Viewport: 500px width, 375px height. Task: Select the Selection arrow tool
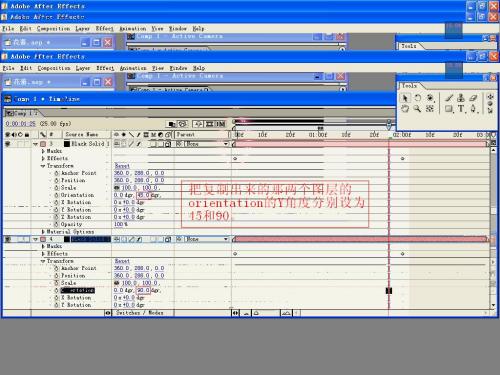[405, 98]
